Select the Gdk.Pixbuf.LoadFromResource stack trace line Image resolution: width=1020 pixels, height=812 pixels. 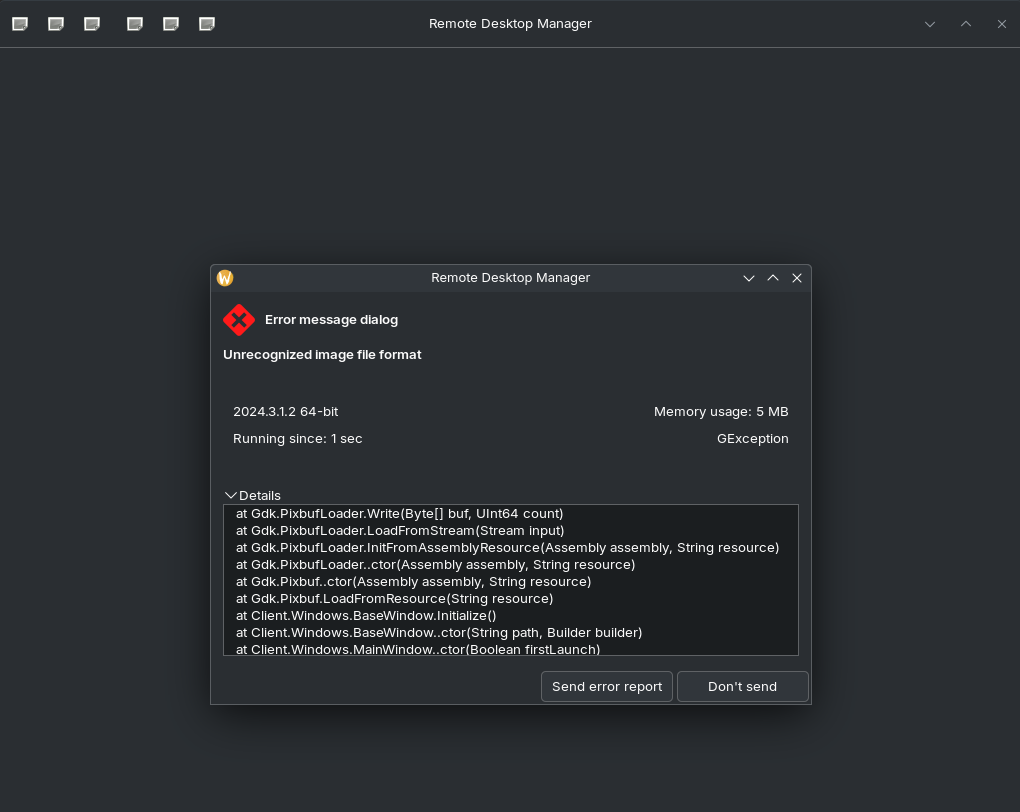[x=394, y=598]
